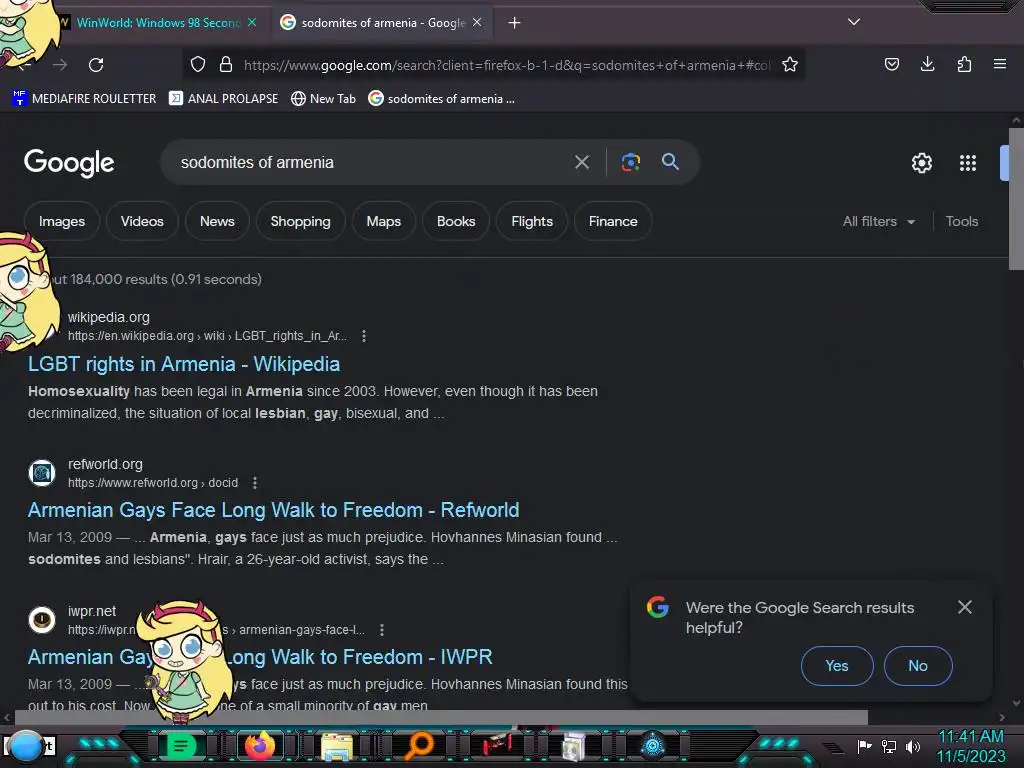
Task: Close the WinWorld Windows 98 tab
Action: (x=252, y=22)
